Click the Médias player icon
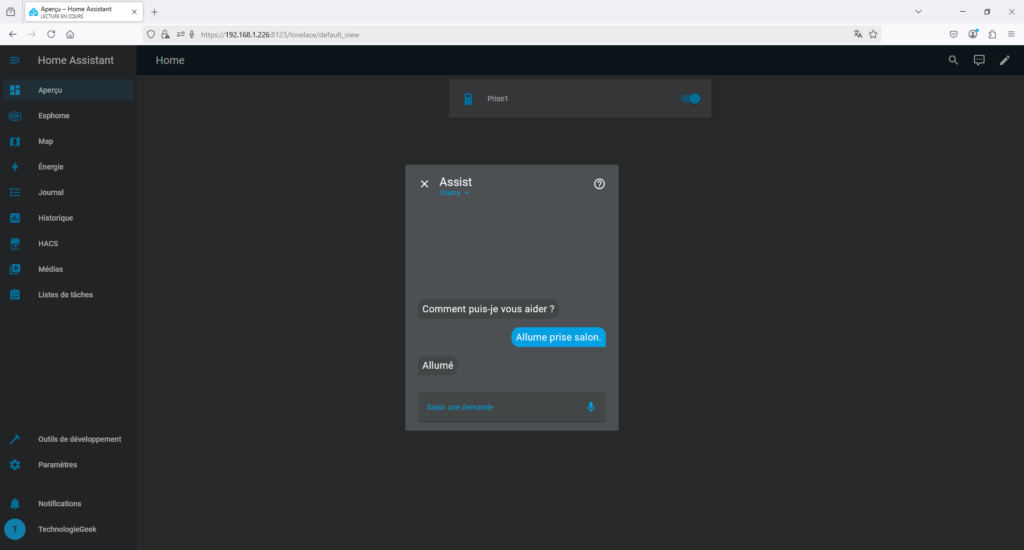This screenshot has height=550, width=1024. [14, 269]
